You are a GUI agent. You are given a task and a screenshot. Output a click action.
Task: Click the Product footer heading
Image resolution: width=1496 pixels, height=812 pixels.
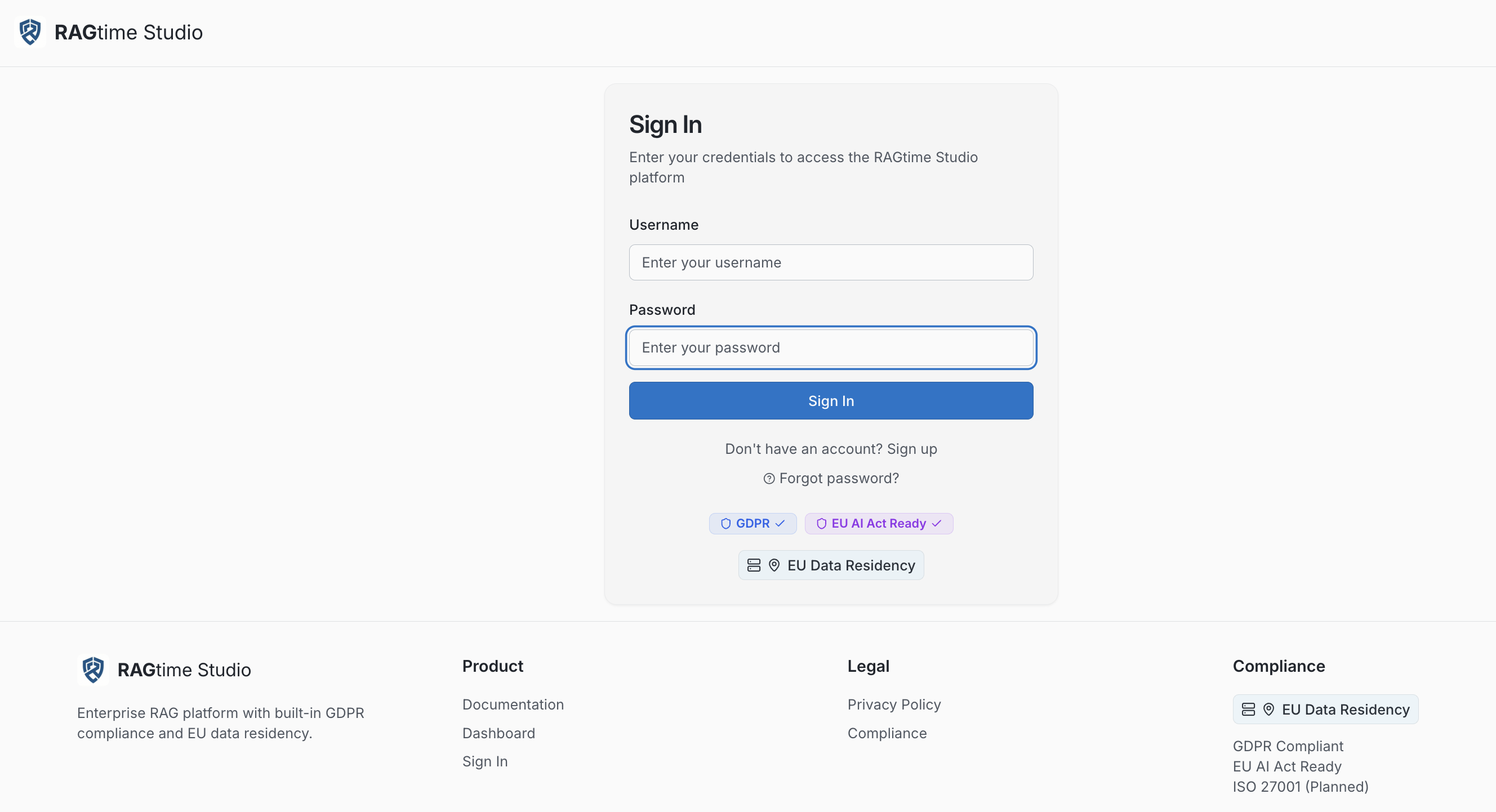click(492, 666)
